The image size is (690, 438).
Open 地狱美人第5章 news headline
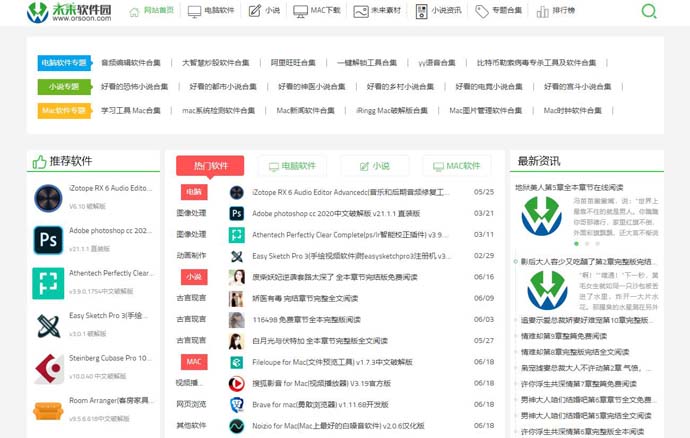point(569,188)
